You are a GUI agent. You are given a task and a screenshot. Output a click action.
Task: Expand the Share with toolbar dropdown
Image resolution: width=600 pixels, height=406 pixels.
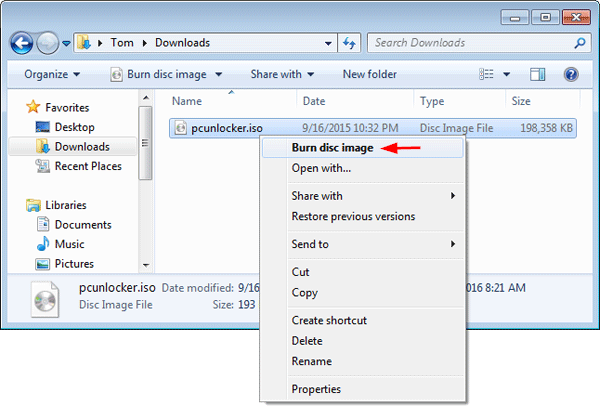tap(282, 74)
